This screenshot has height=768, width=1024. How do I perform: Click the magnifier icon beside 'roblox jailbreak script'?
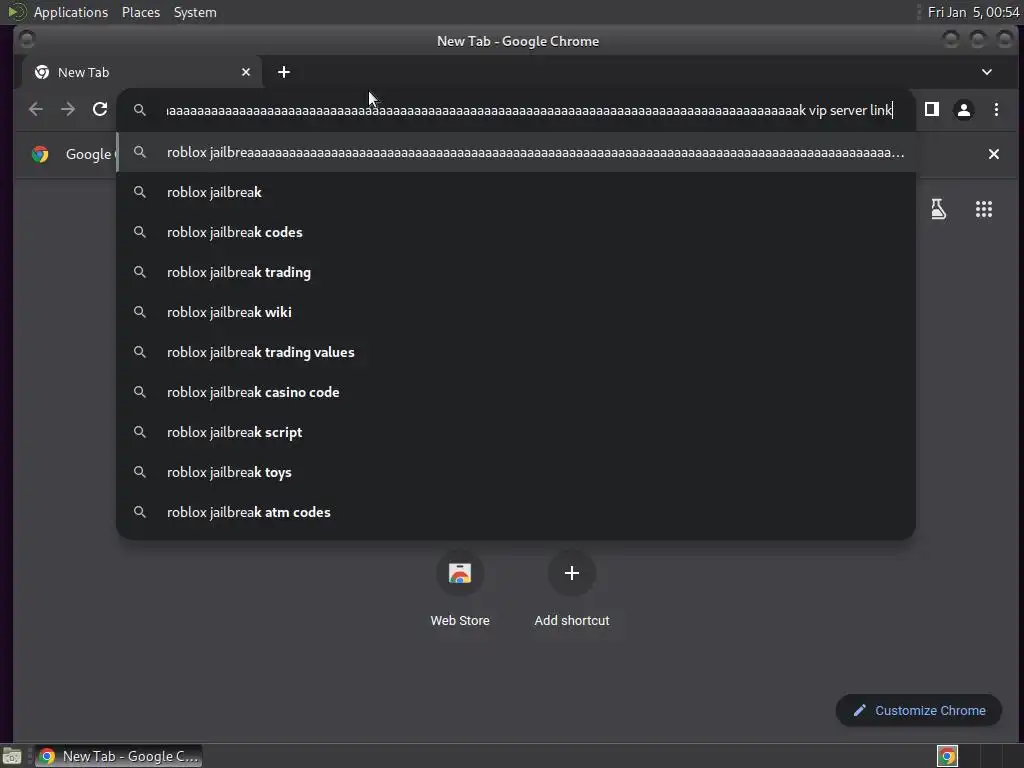click(x=139, y=432)
